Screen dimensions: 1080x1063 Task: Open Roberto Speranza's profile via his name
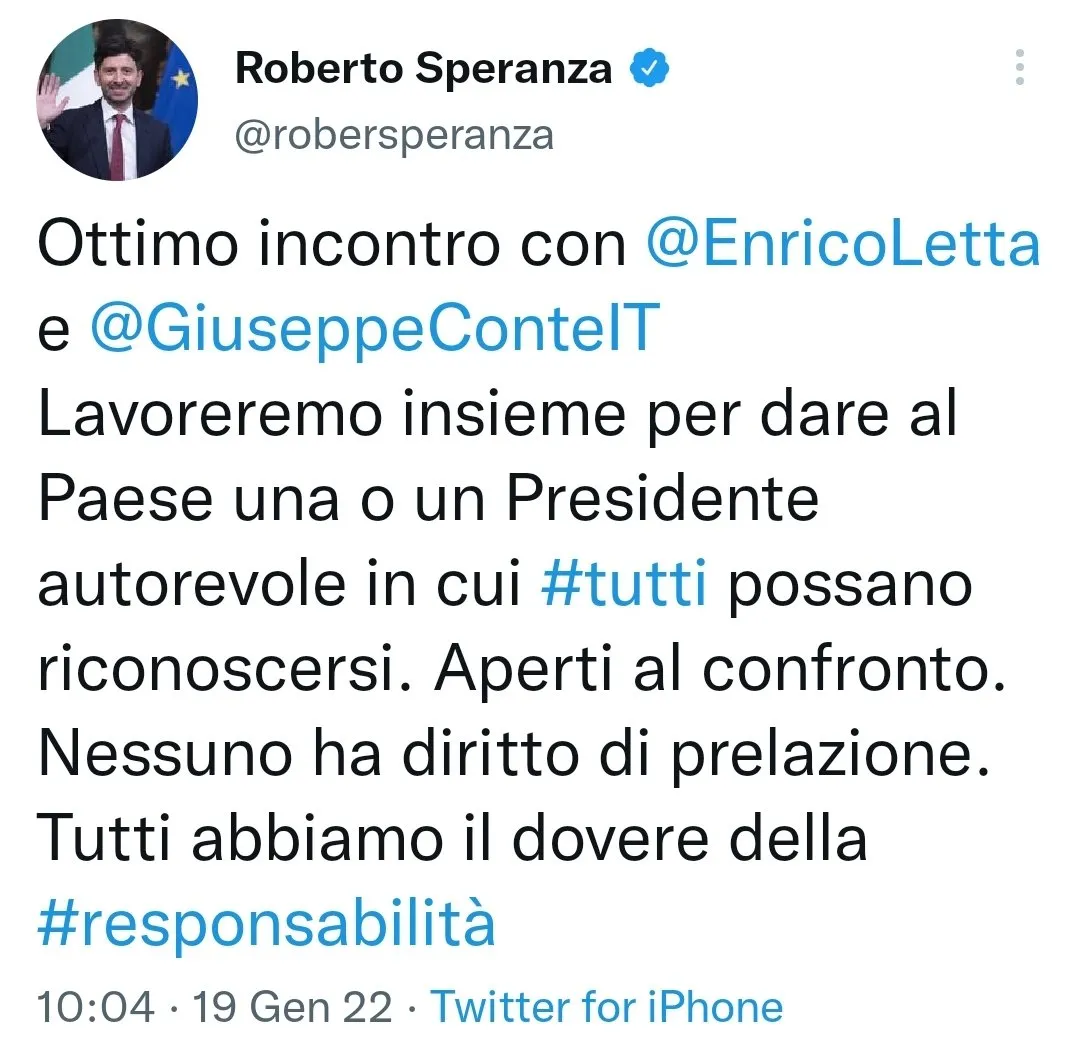coord(422,68)
